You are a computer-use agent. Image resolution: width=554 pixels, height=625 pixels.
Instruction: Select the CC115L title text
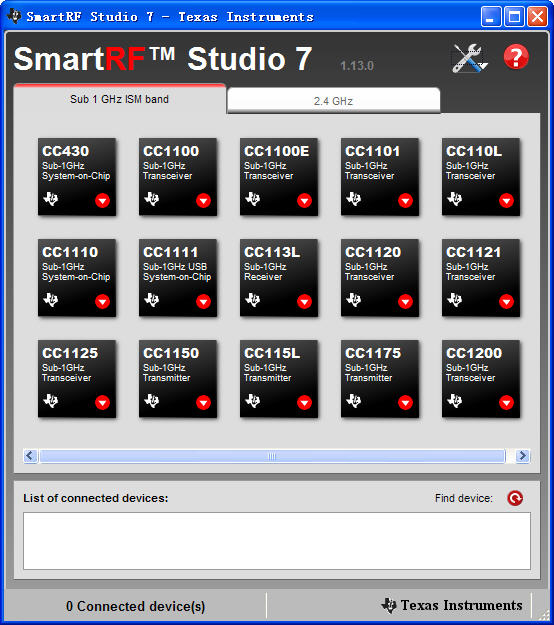coord(272,353)
